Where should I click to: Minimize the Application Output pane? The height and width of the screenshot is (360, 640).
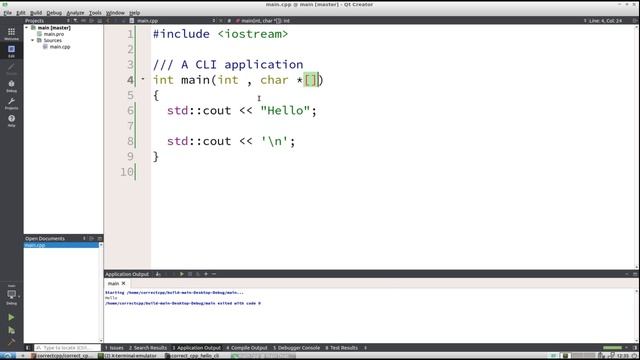click(627, 274)
